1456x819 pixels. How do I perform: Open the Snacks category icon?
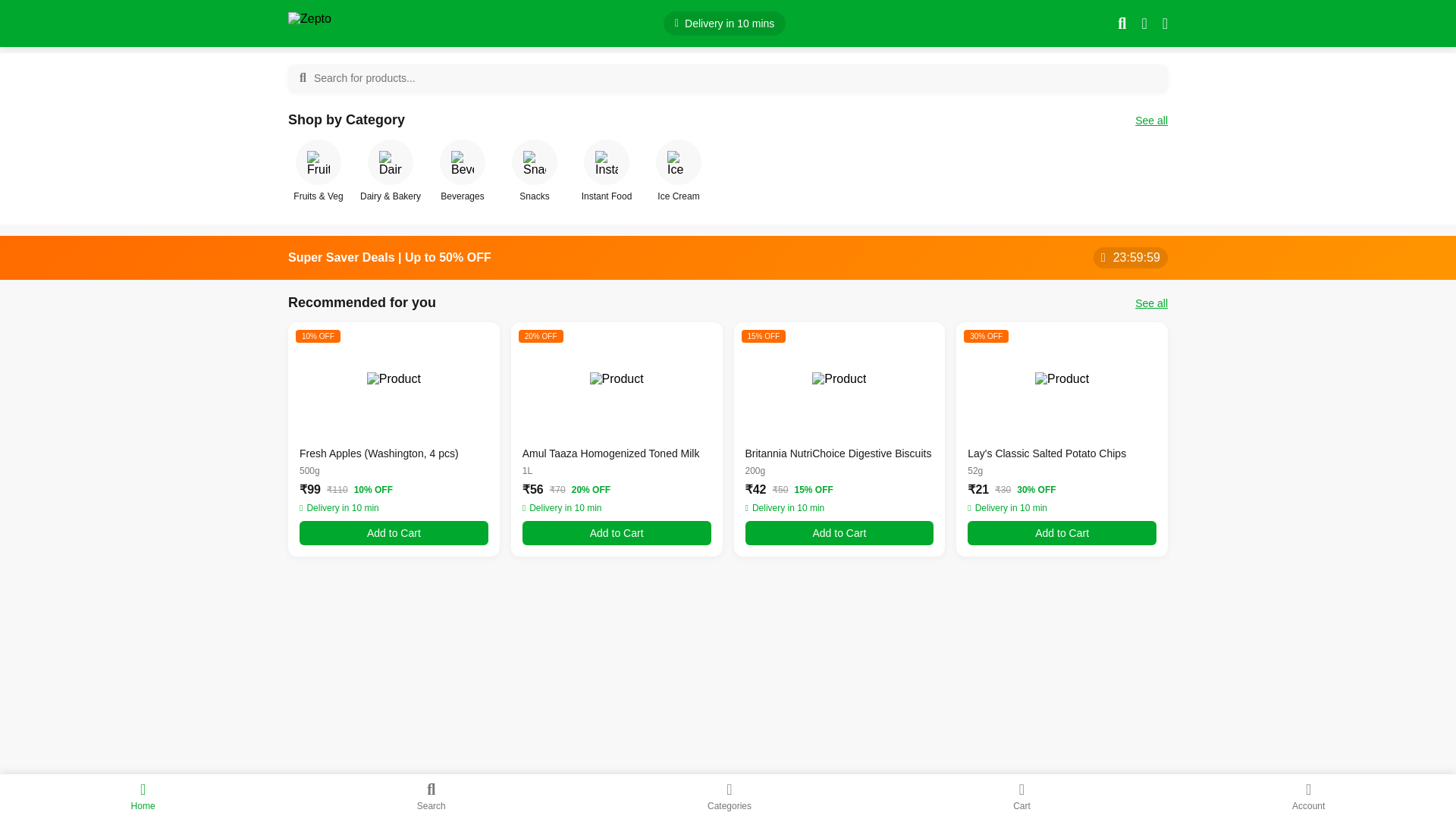coord(535,162)
